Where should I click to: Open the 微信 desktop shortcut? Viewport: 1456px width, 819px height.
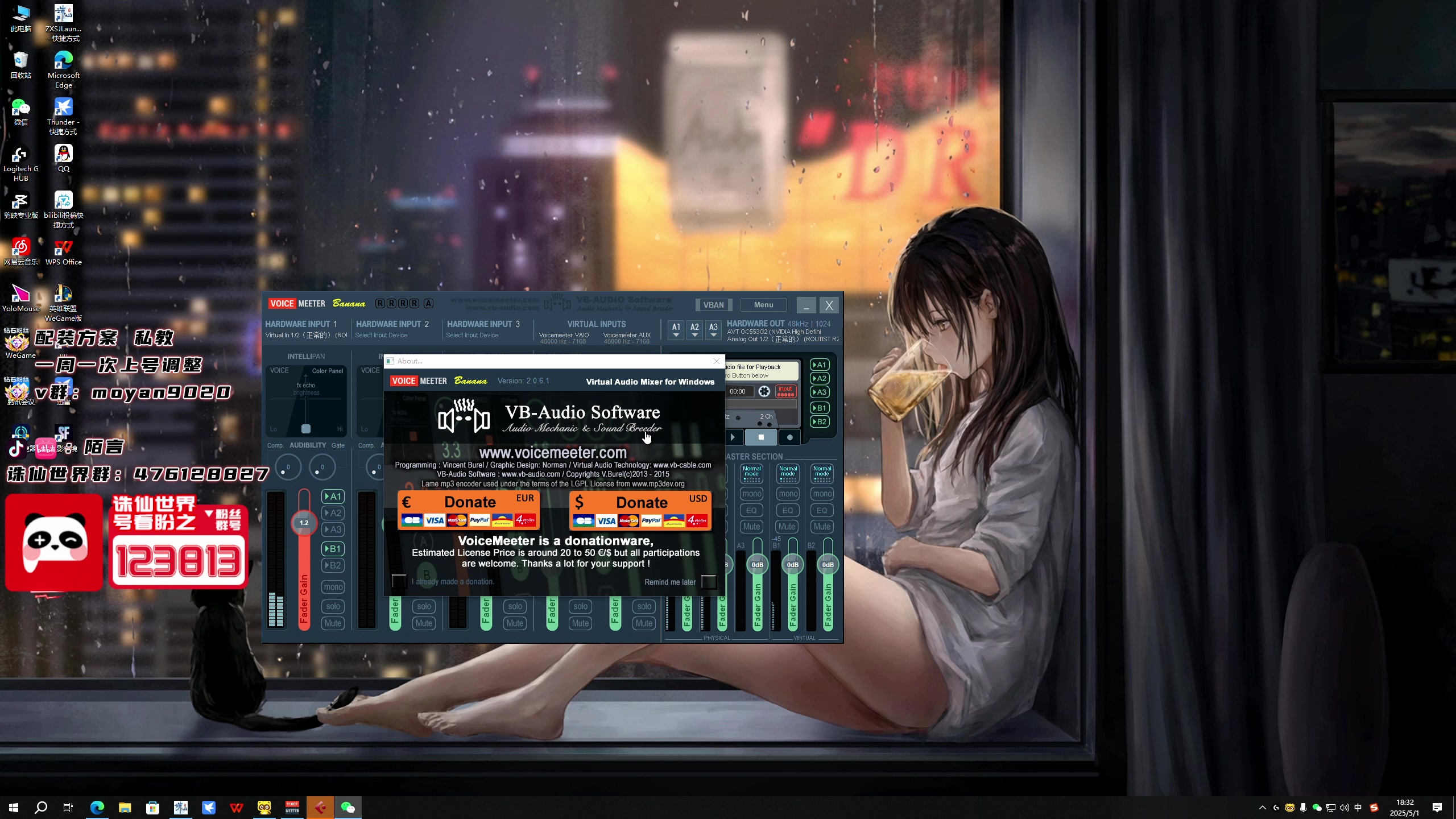[x=21, y=111]
